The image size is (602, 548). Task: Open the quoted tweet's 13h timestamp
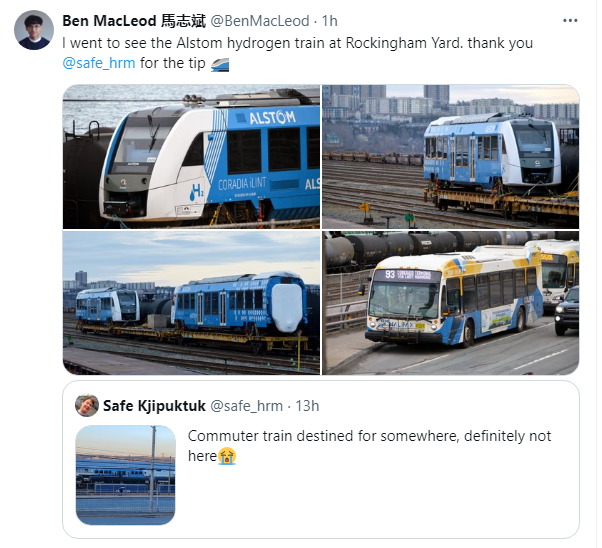pos(308,405)
